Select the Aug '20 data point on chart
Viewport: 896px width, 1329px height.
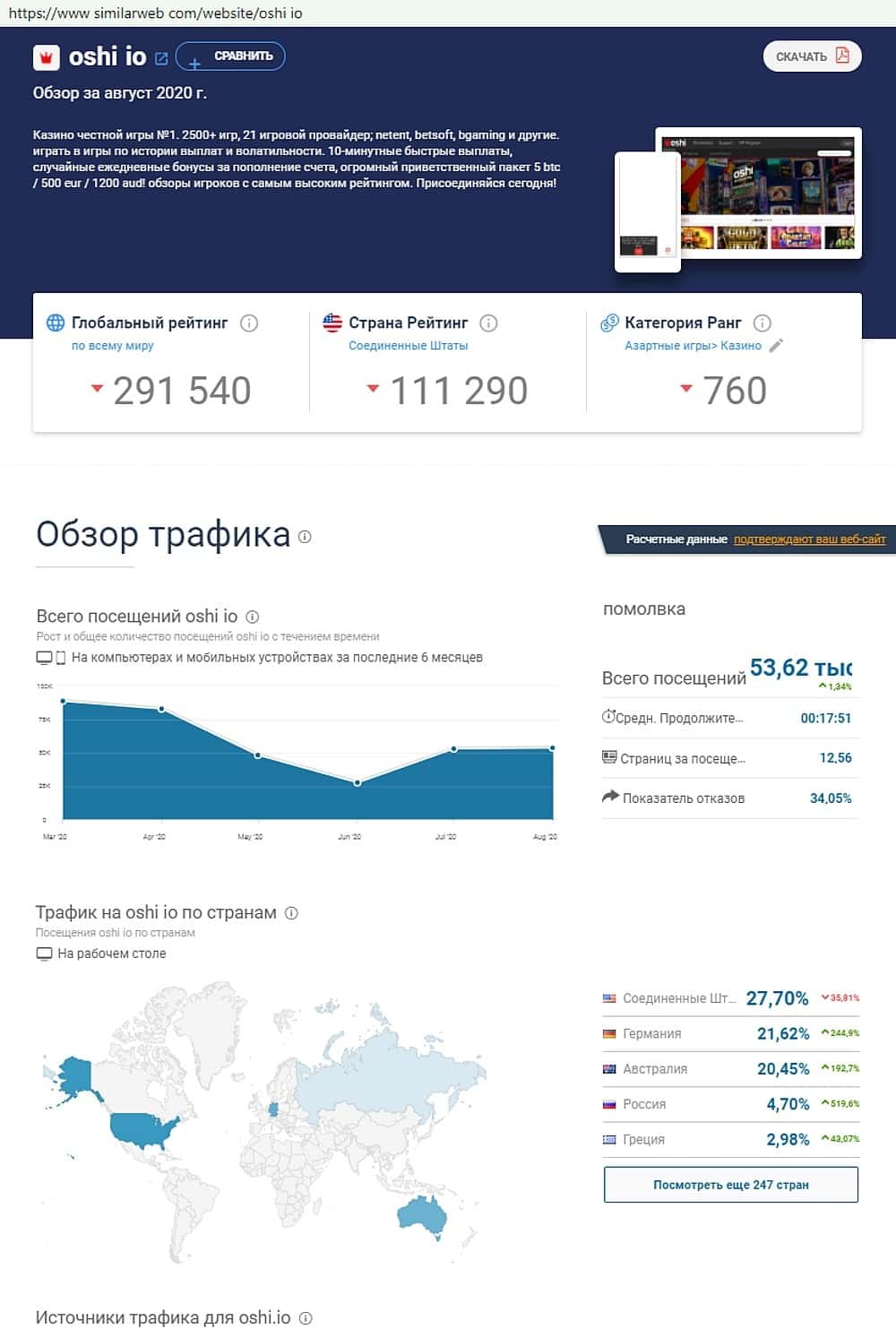[x=552, y=748]
